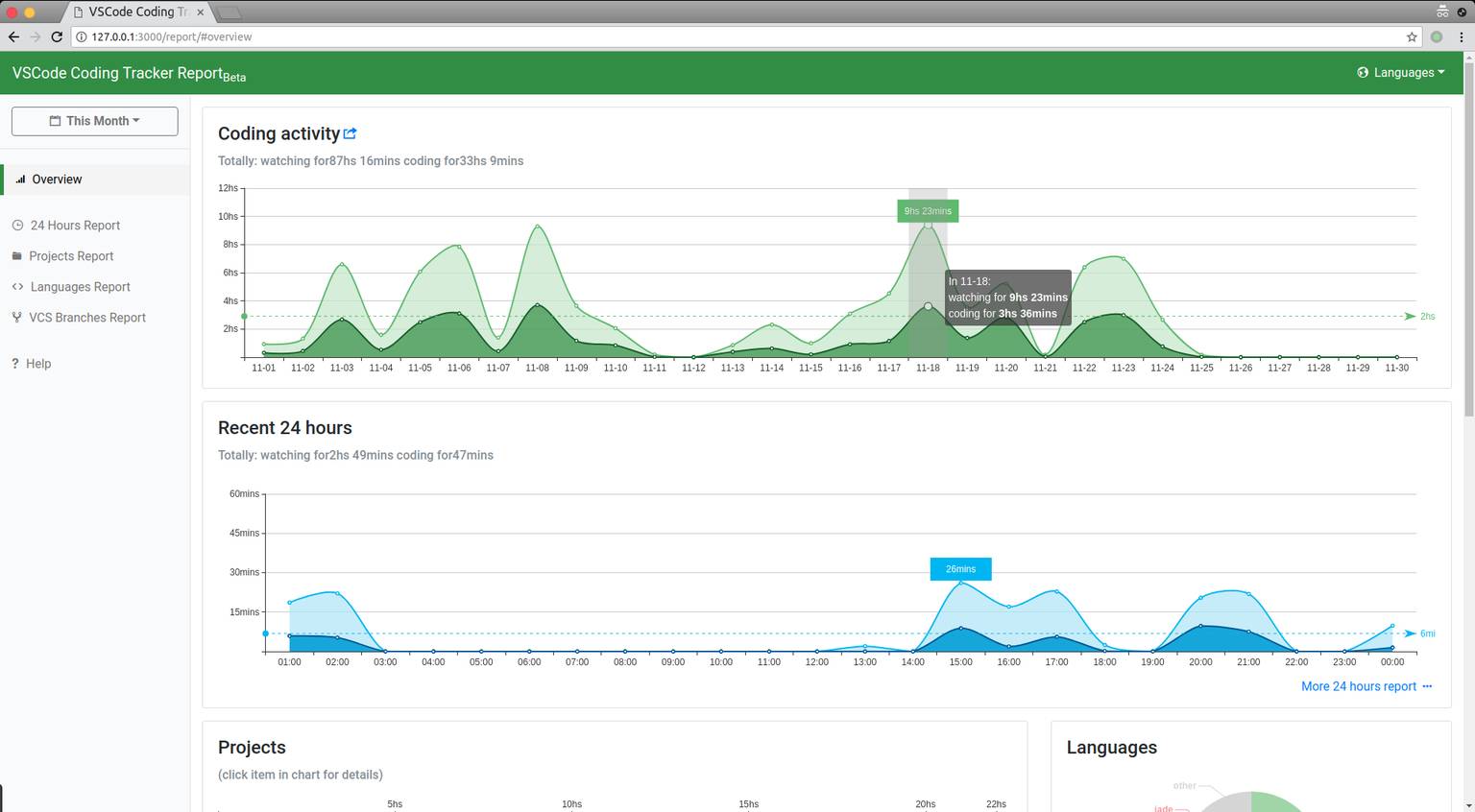Viewport: 1475px width, 812px height.
Task: Click the More 24 hours report link
Action: 1366,686
